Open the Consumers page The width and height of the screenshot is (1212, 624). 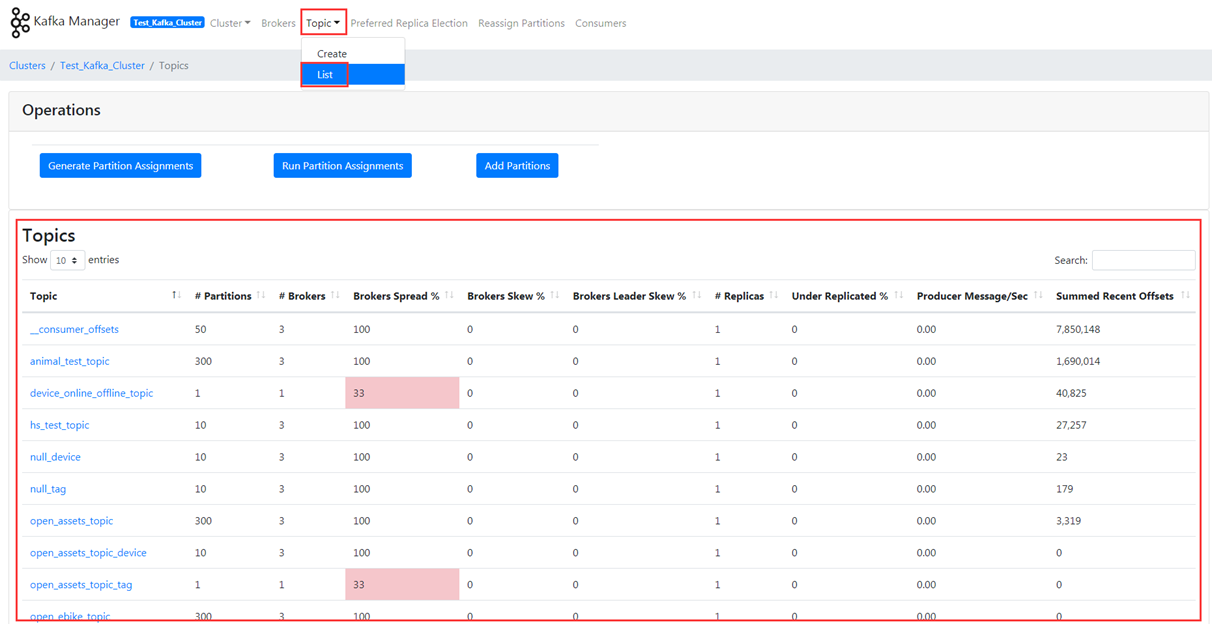tap(601, 23)
